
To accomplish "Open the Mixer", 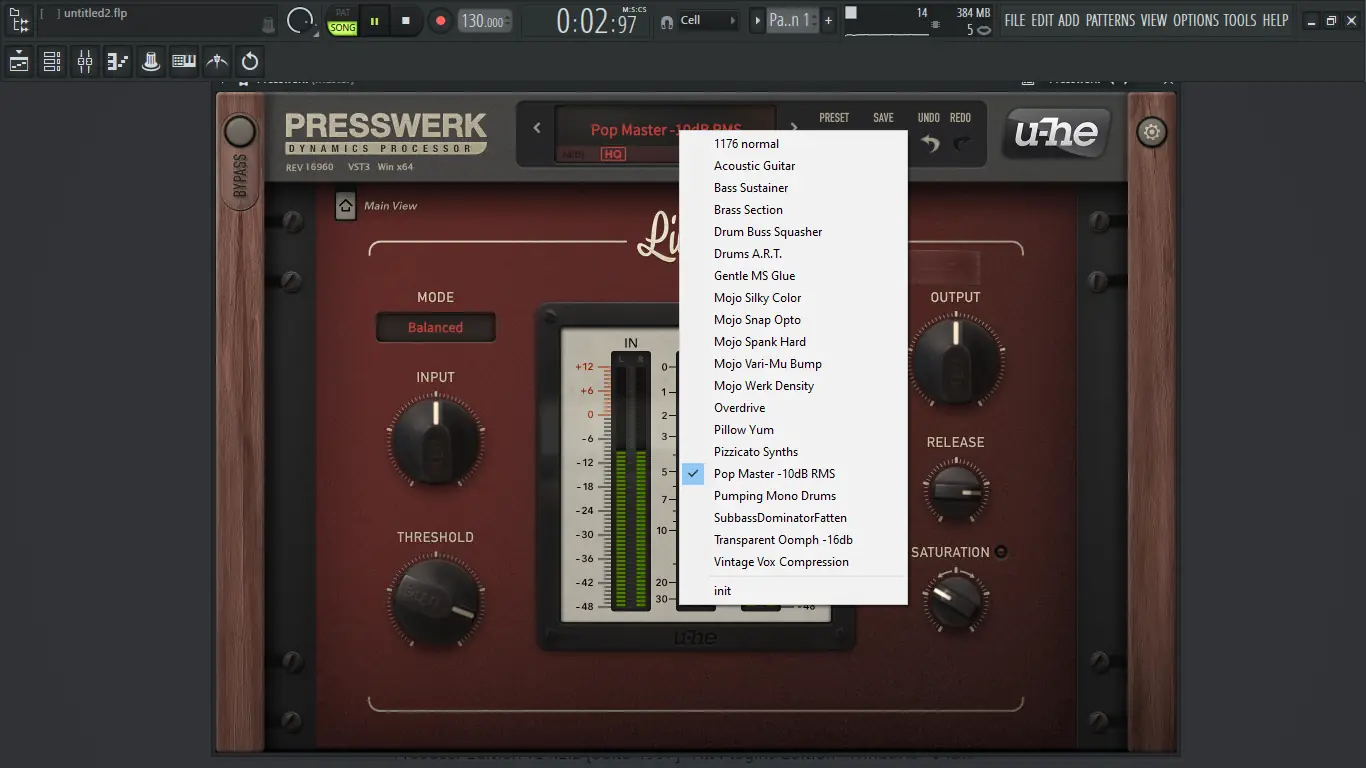I will tap(84, 61).
